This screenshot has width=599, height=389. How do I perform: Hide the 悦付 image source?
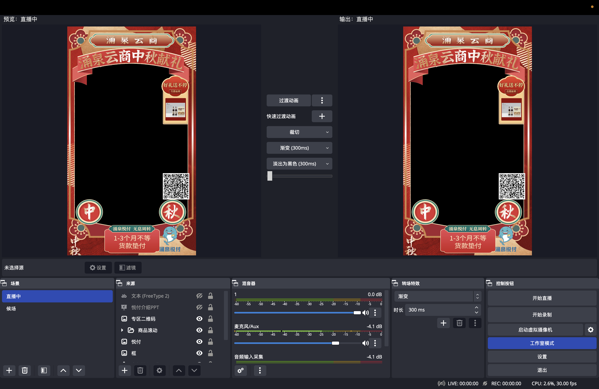[x=199, y=342]
